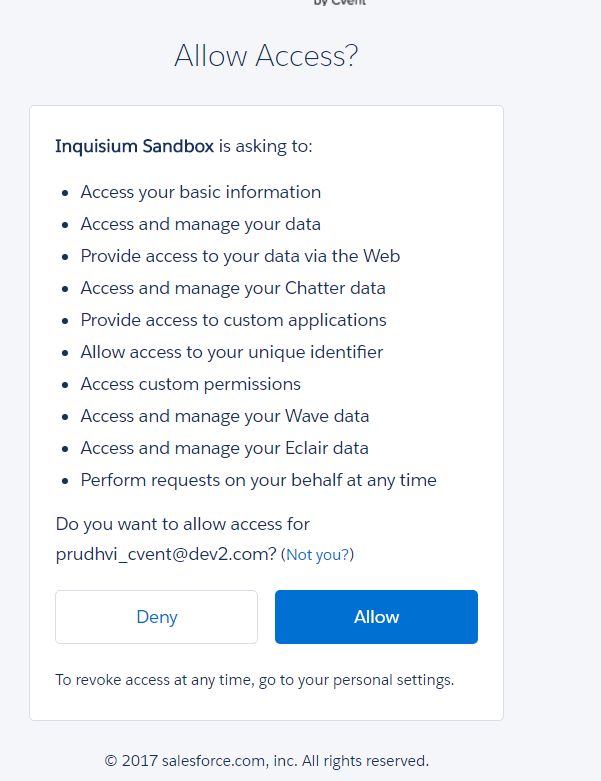
Task: Click the revoke access note text
Action: [254, 680]
